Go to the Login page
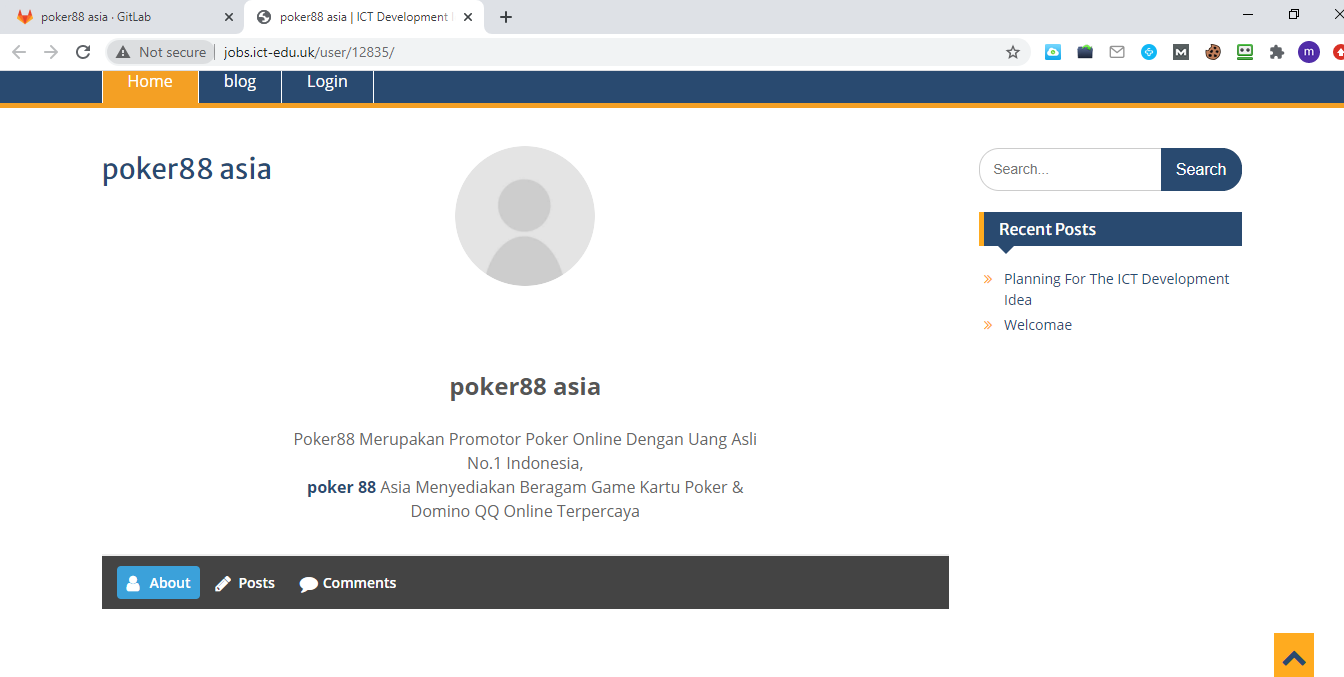 coord(327,83)
